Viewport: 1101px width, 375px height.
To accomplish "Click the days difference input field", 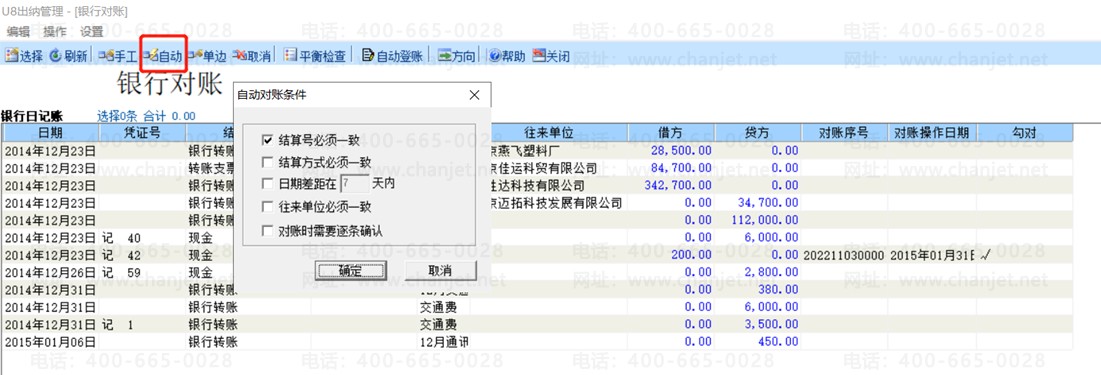I will (355, 184).
